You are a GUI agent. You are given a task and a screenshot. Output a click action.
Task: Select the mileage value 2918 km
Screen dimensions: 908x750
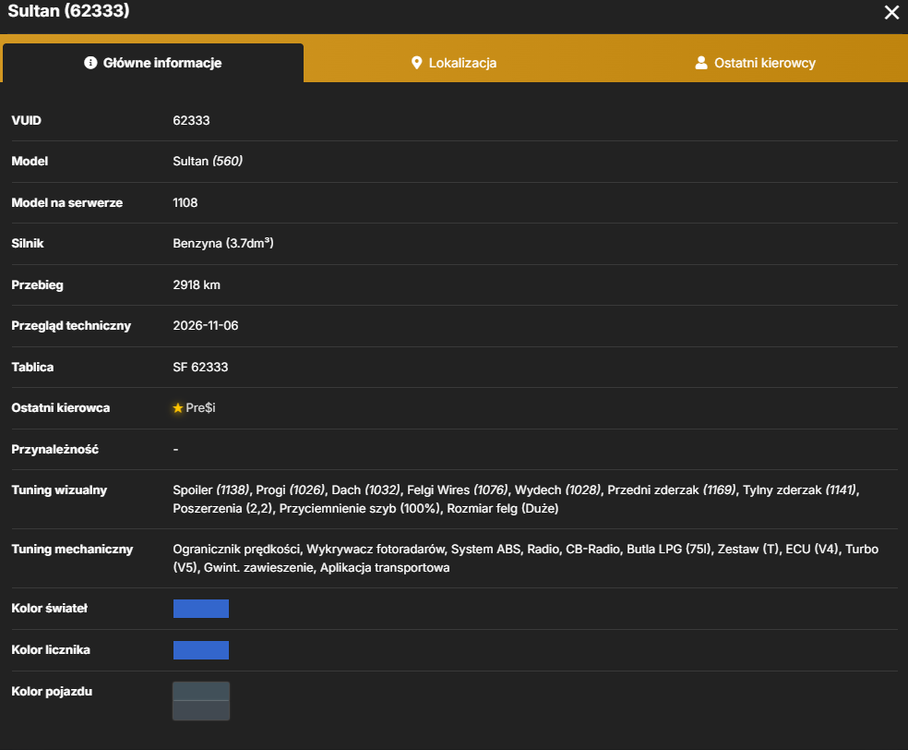click(196, 285)
